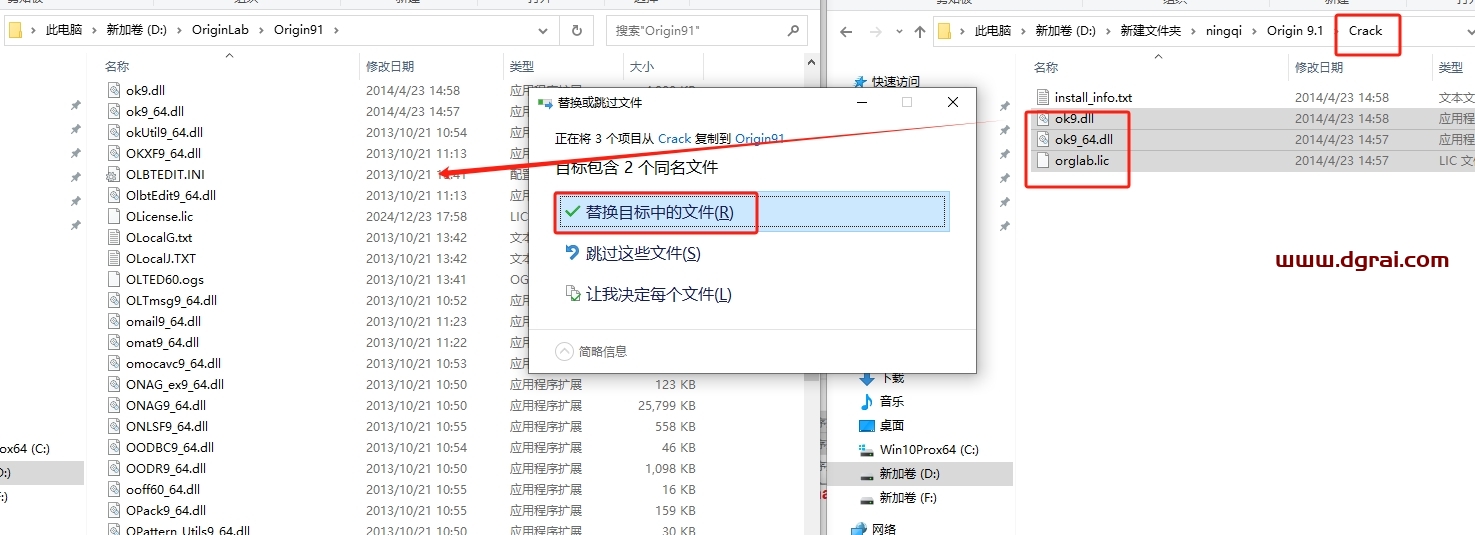The width and height of the screenshot is (1475, 535).
Task: Select OLocalJ.TXT file name
Action: (x=161, y=258)
